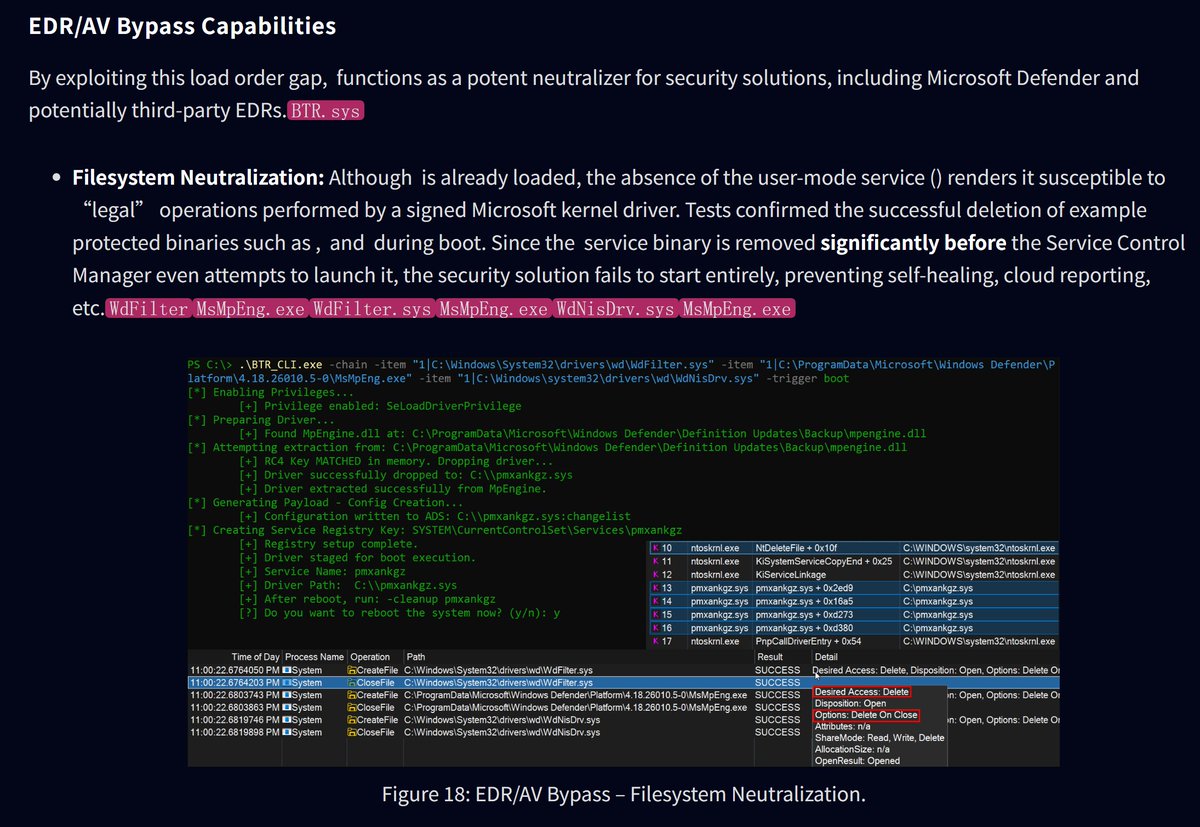Click 'RC4 Key MATCHED in memory' terminal line
This screenshot has height=827, width=1200.
pyautogui.click(x=396, y=462)
